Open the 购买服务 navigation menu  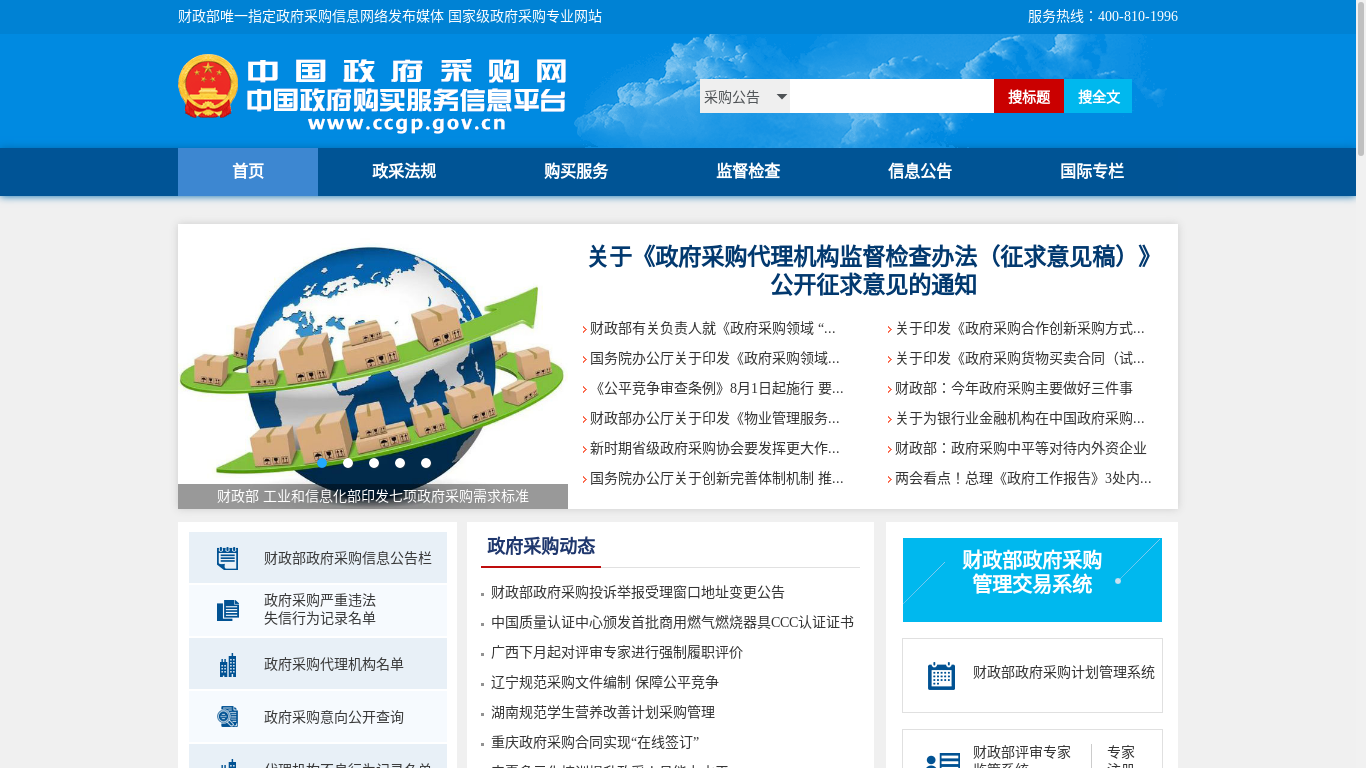(x=576, y=171)
